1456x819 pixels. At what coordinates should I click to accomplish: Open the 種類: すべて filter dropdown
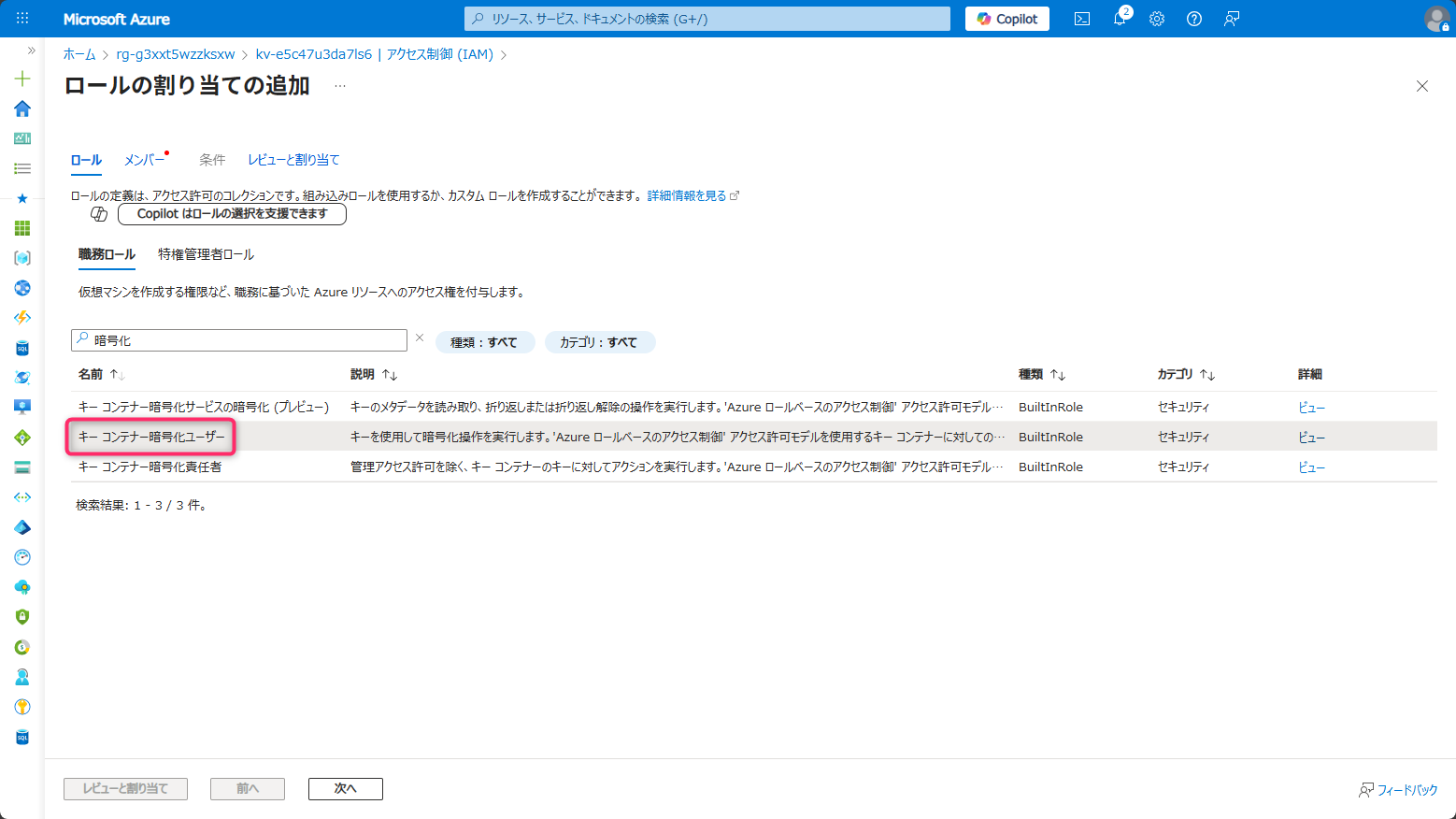(x=485, y=342)
